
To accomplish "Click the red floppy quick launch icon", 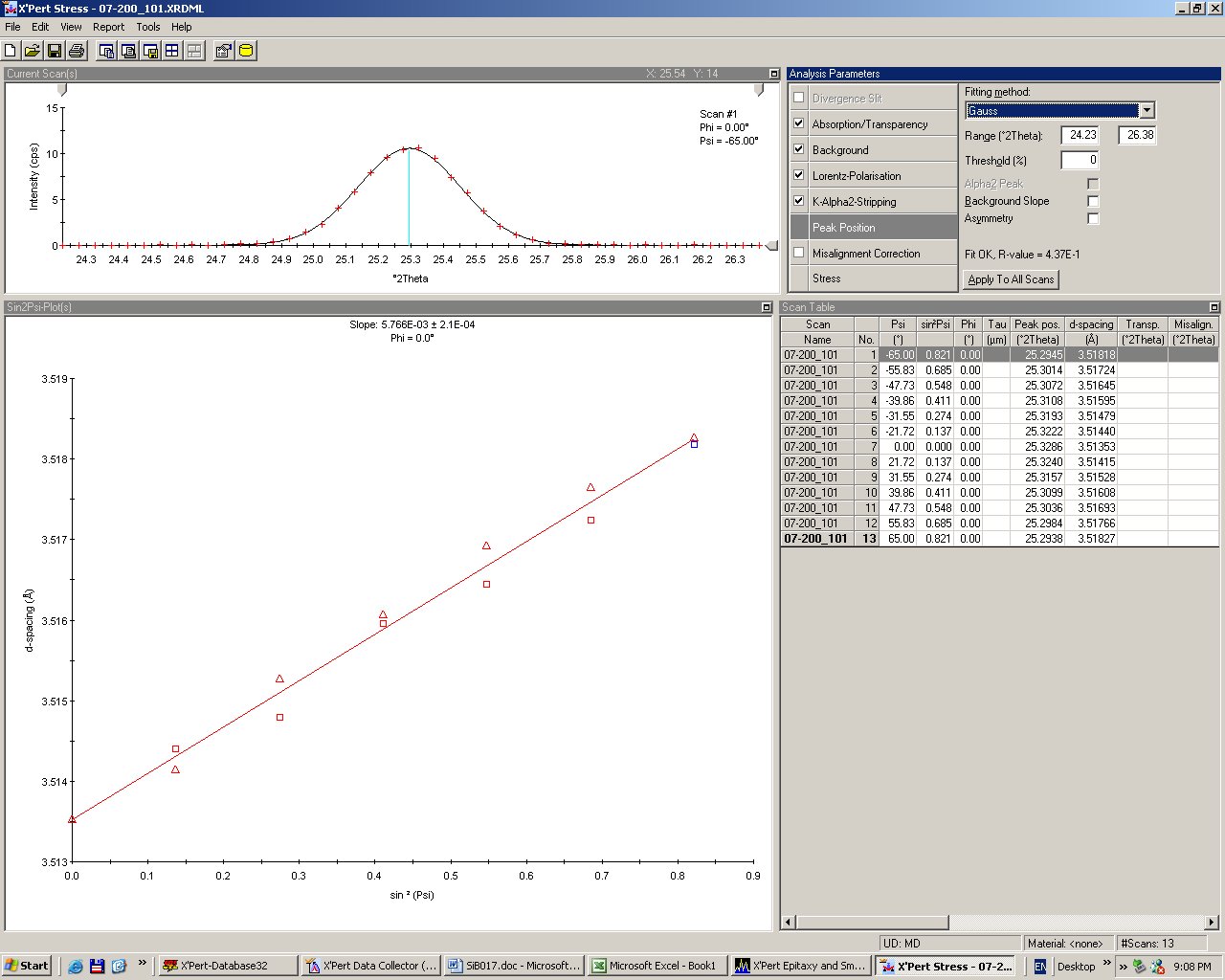I will coord(97,967).
